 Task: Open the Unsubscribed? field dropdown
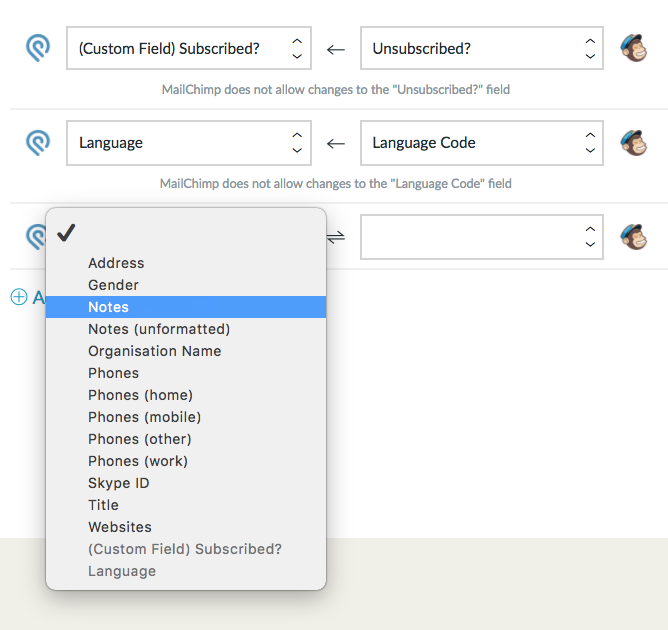click(482, 48)
